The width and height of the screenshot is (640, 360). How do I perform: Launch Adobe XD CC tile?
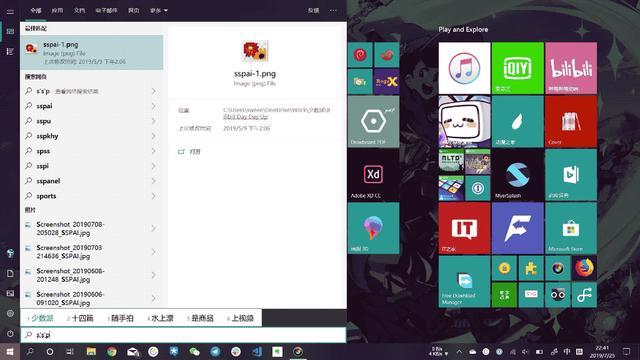pos(373,175)
